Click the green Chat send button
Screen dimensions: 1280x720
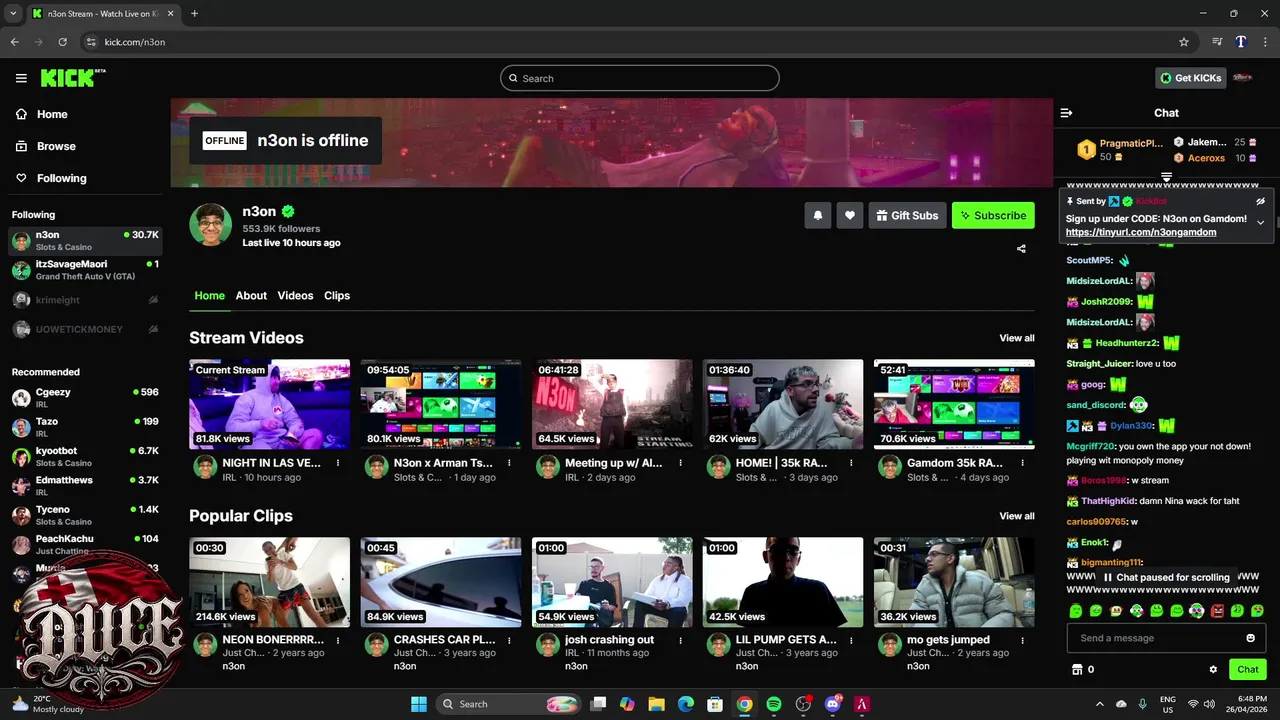click(x=1247, y=670)
